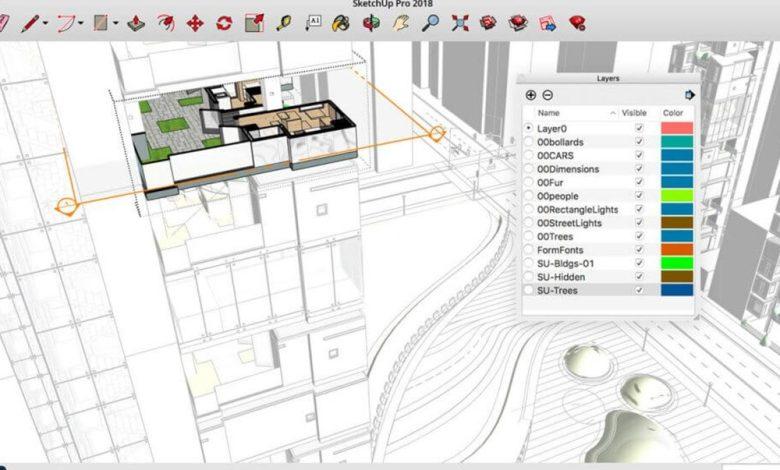Click the Zoom Extents tool
The width and height of the screenshot is (780, 470).
460,23
